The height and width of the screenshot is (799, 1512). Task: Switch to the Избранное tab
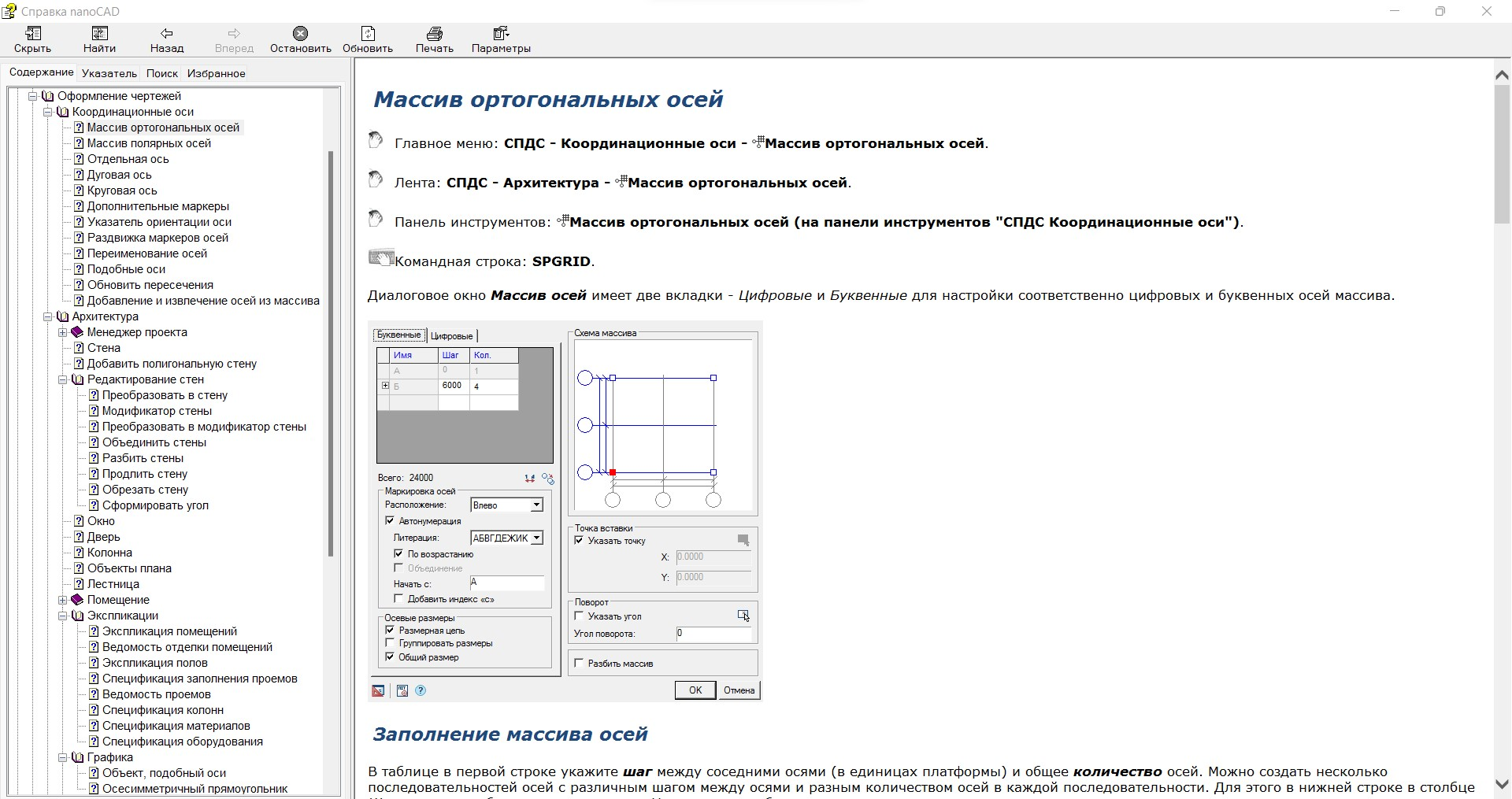click(216, 73)
